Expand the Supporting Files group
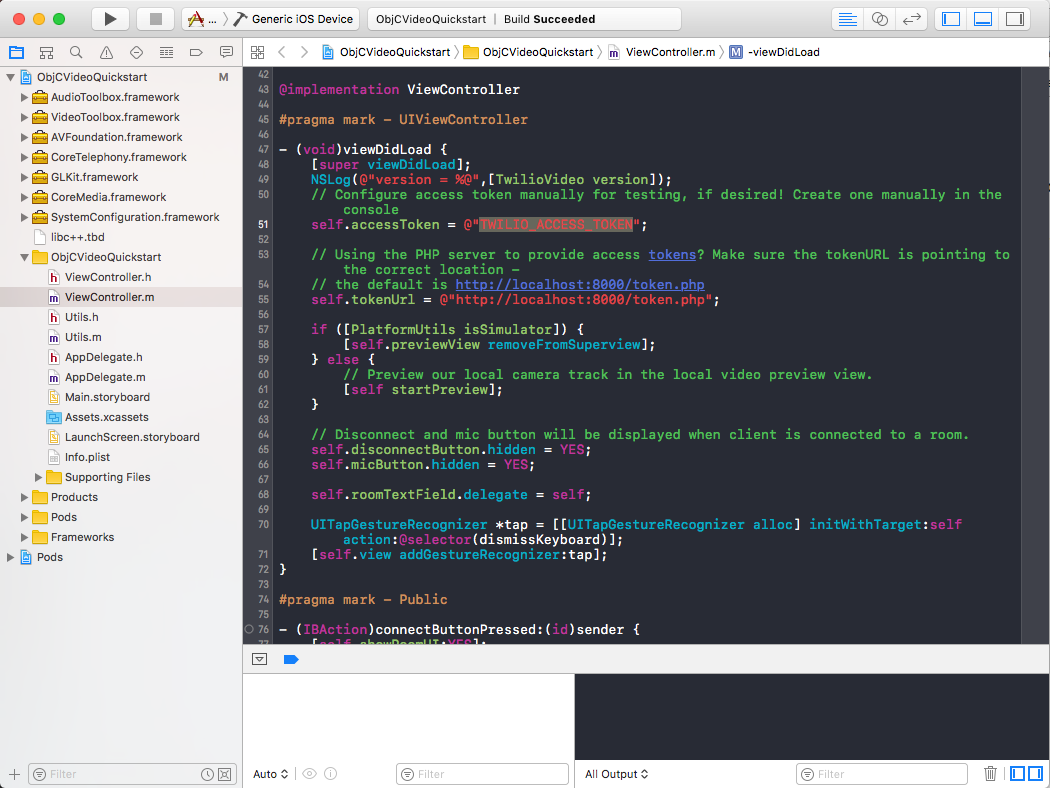This screenshot has height=788, width=1050. 38,477
